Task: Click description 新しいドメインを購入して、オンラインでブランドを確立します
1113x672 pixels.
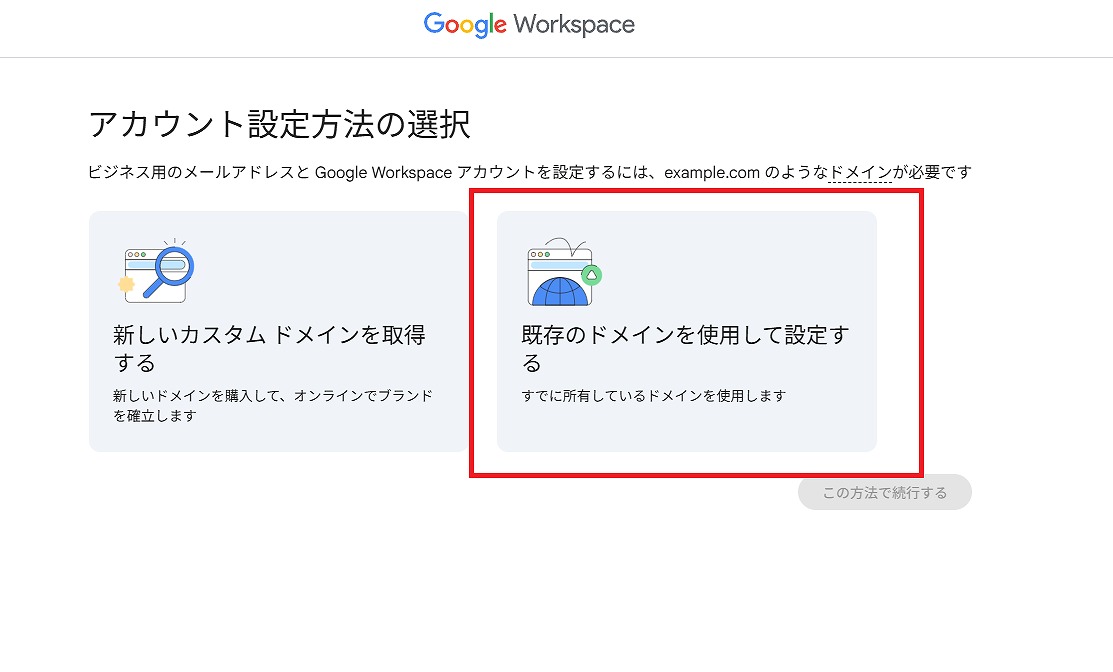Action: point(273,405)
